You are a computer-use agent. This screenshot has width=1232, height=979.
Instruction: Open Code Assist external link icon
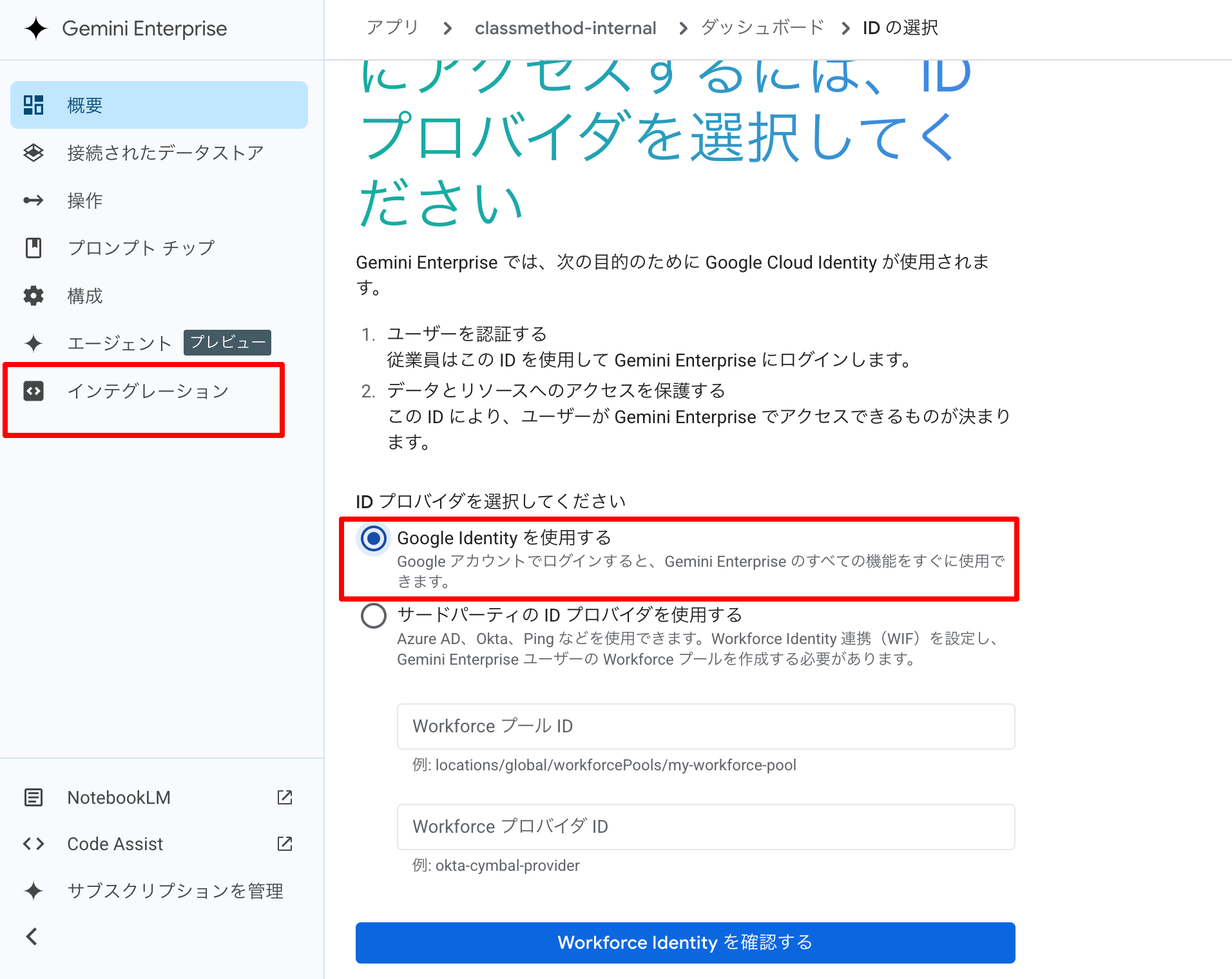[x=284, y=844]
